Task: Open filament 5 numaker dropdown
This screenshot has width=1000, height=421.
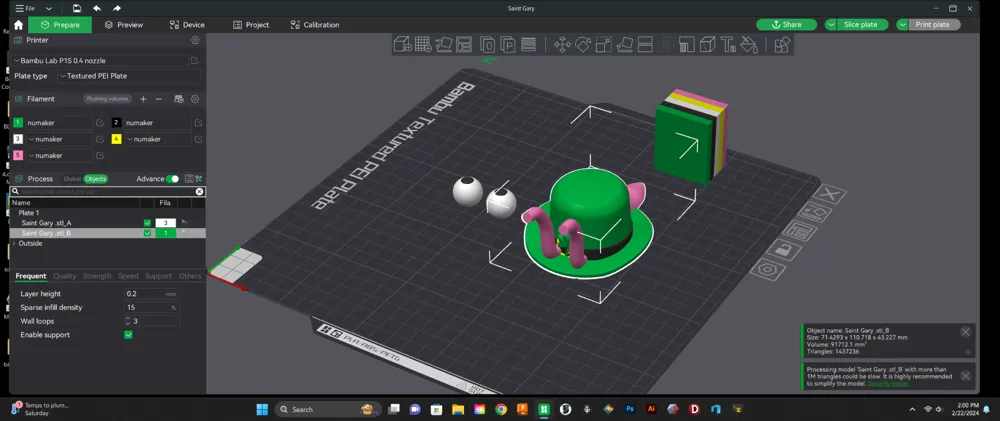Action: (x=59, y=156)
